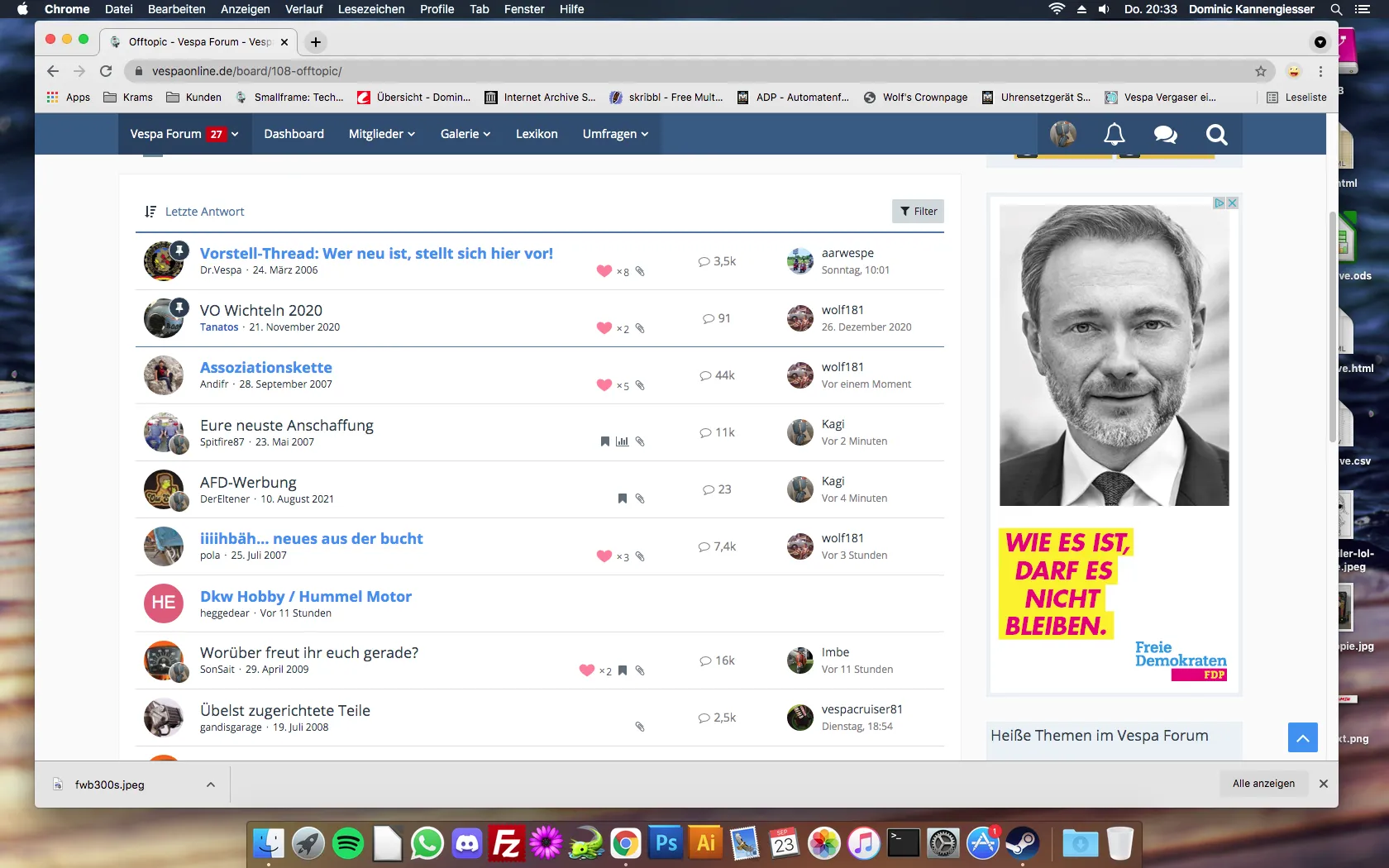Open FileZilla from the Dock
This screenshot has height=868, width=1389.
pos(506,843)
